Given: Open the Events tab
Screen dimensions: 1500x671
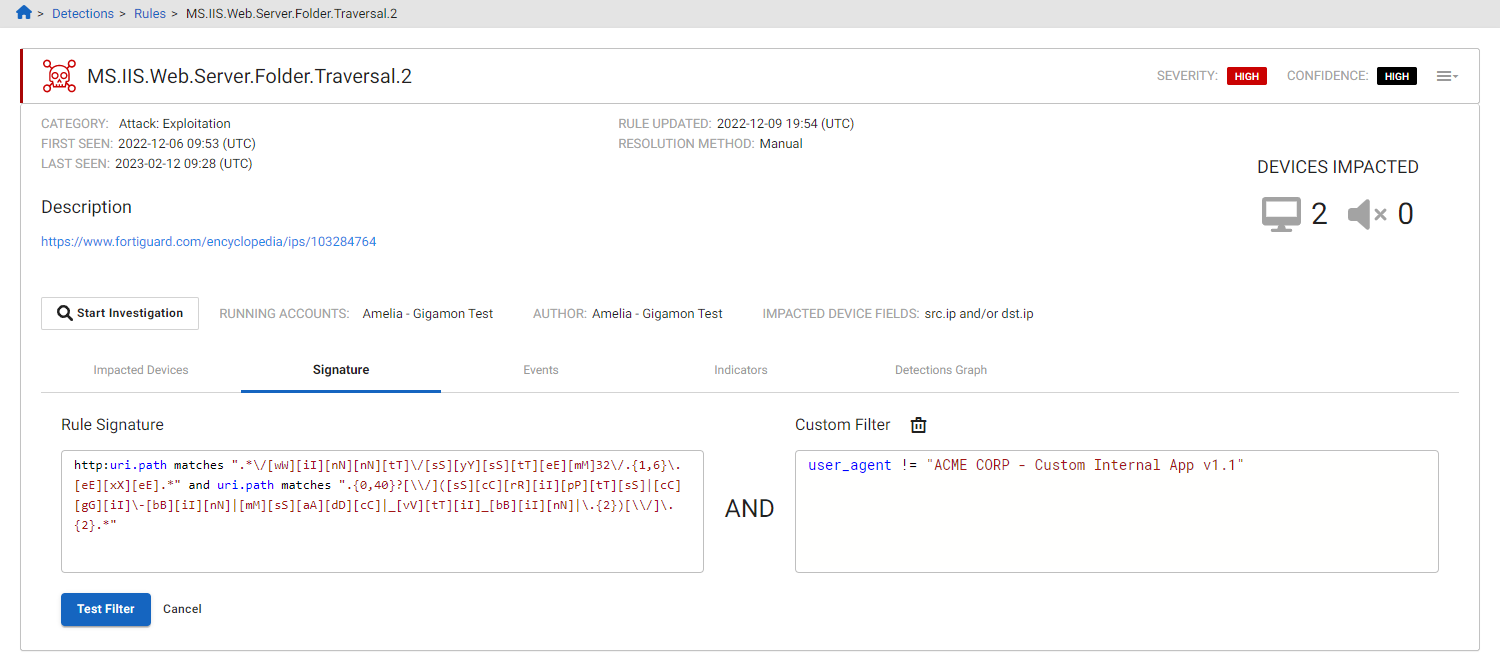Looking at the screenshot, I should (x=540, y=369).
